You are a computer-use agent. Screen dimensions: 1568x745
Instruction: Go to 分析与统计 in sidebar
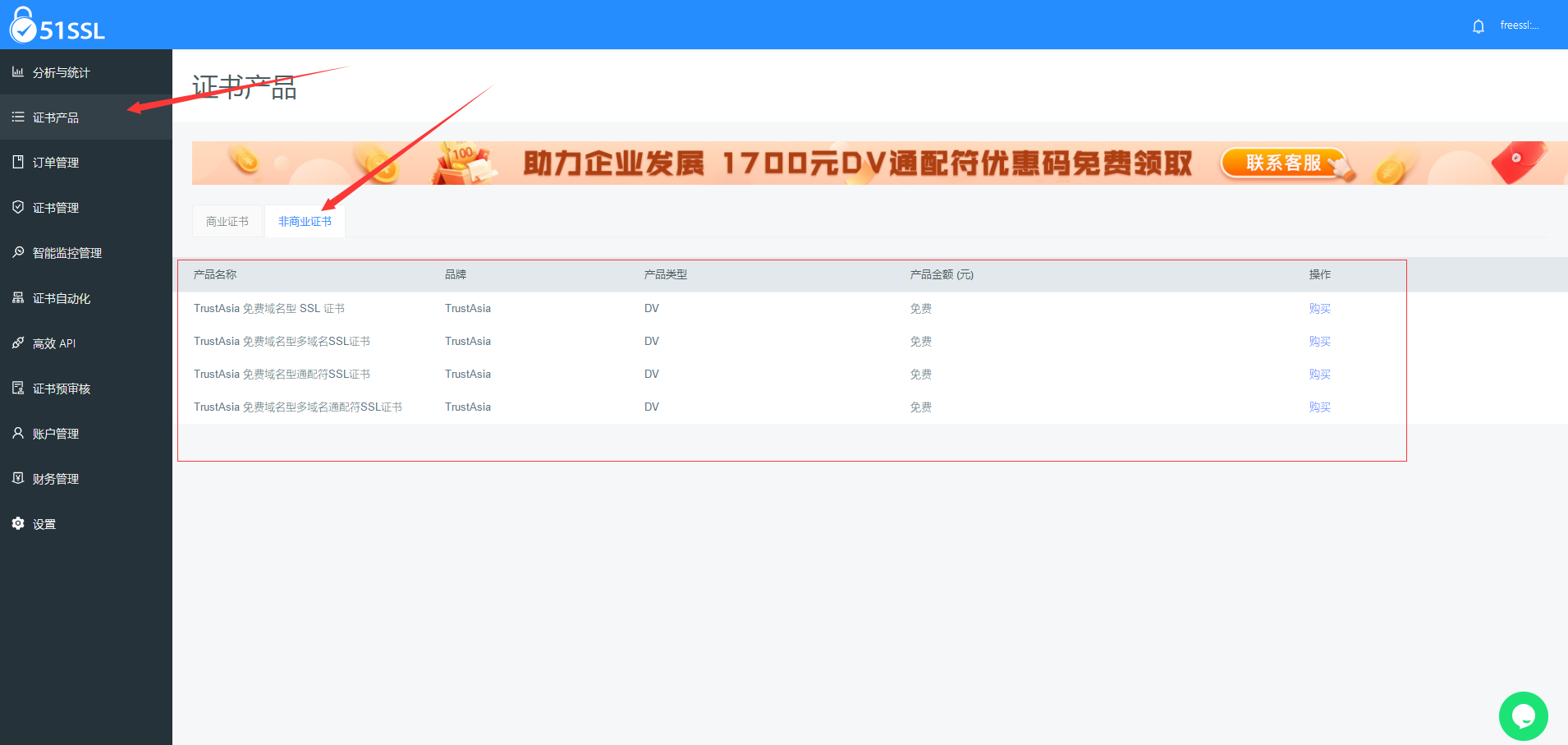[x=86, y=72]
